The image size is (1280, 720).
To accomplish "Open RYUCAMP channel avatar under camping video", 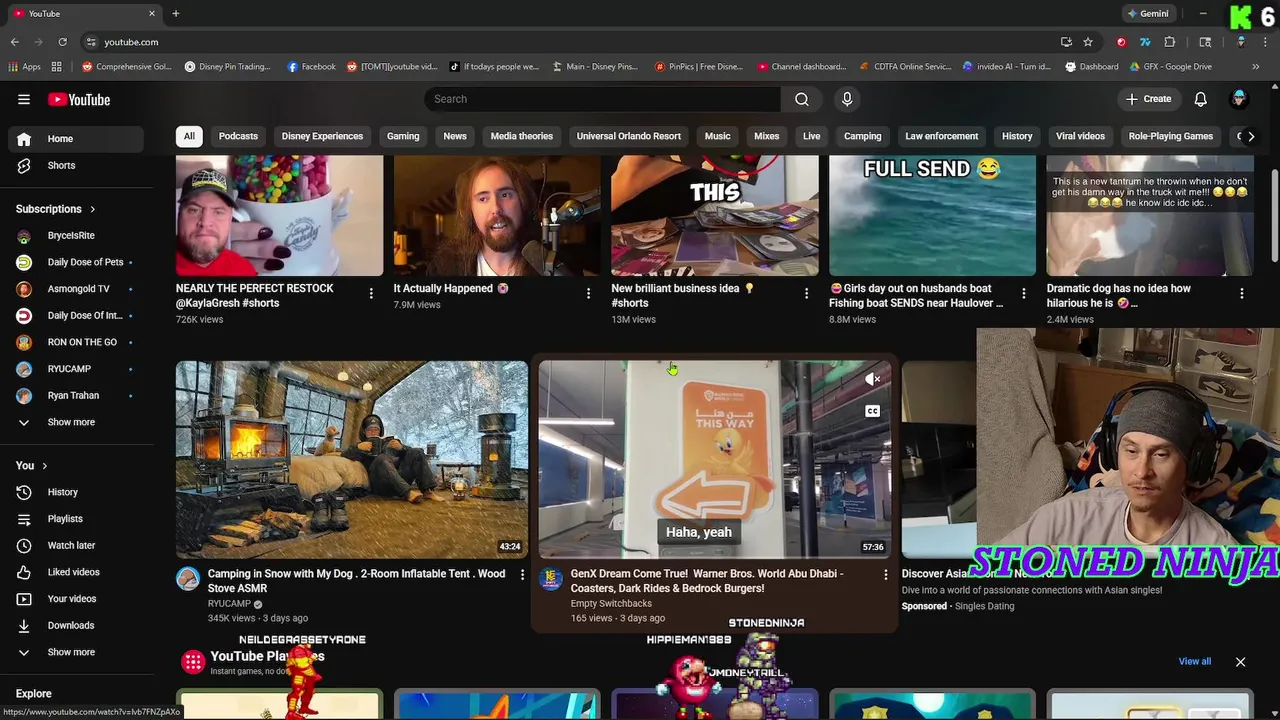I will point(188,578).
